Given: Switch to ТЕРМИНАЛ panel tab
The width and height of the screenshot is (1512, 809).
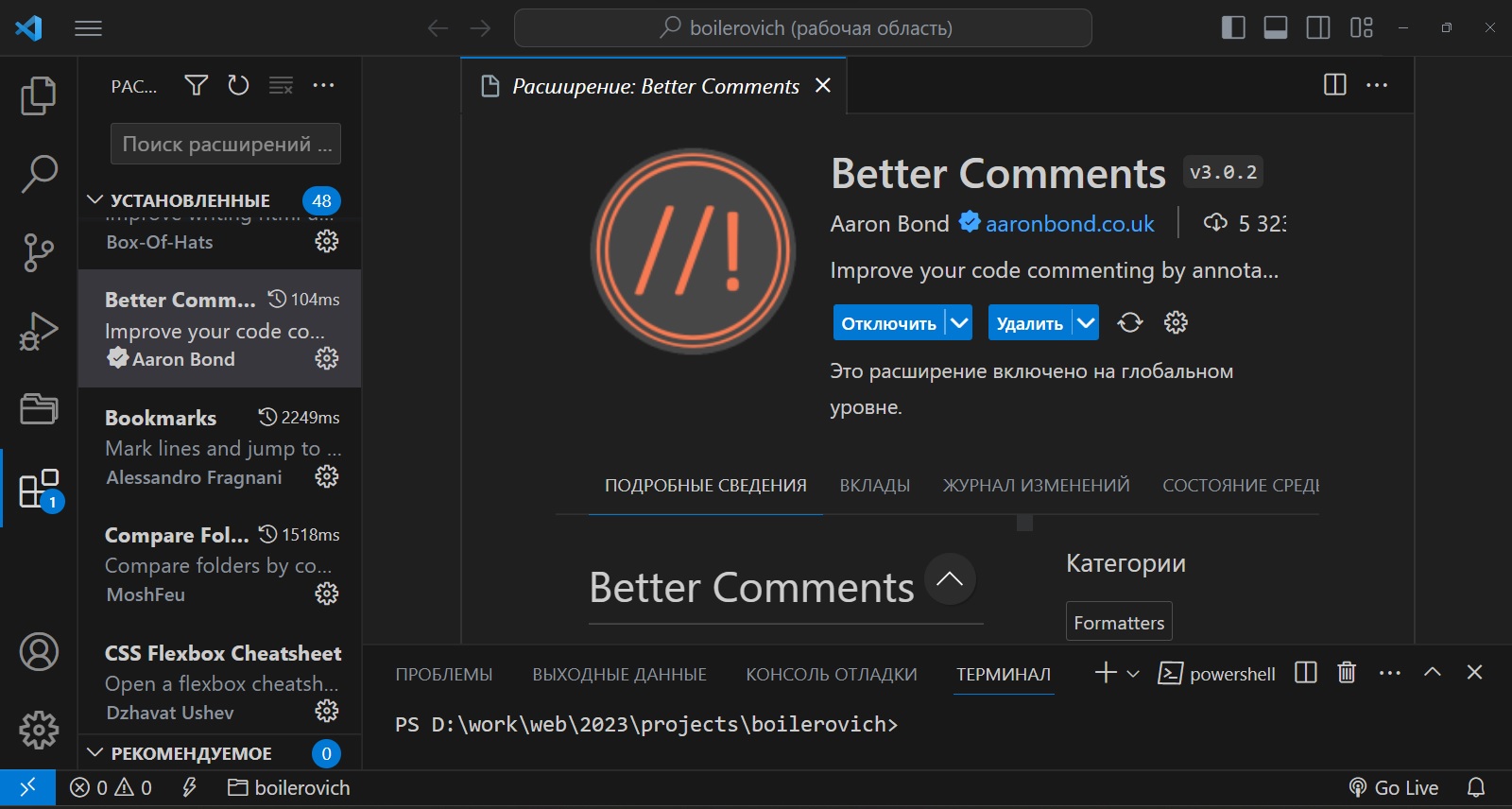Looking at the screenshot, I should point(1004,675).
